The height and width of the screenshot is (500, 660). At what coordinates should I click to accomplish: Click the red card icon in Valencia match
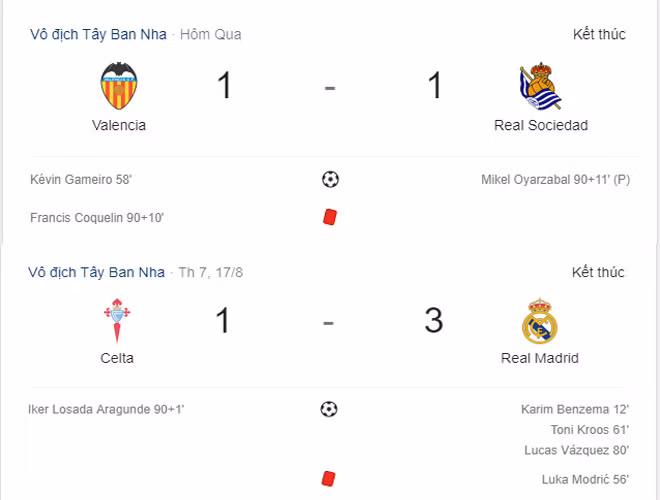click(329, 216)
